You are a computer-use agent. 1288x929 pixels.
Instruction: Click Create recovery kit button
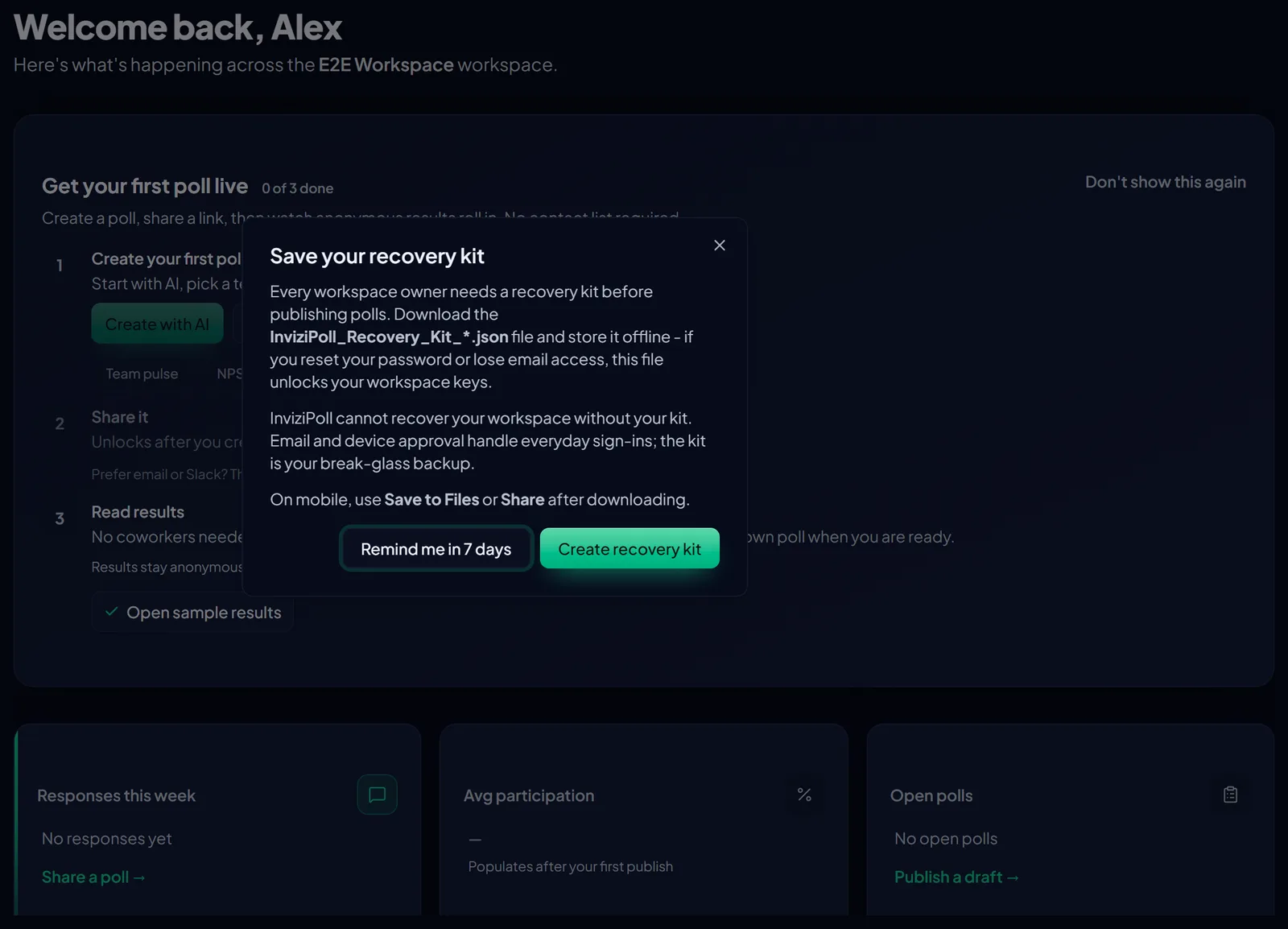coord(630,549)
